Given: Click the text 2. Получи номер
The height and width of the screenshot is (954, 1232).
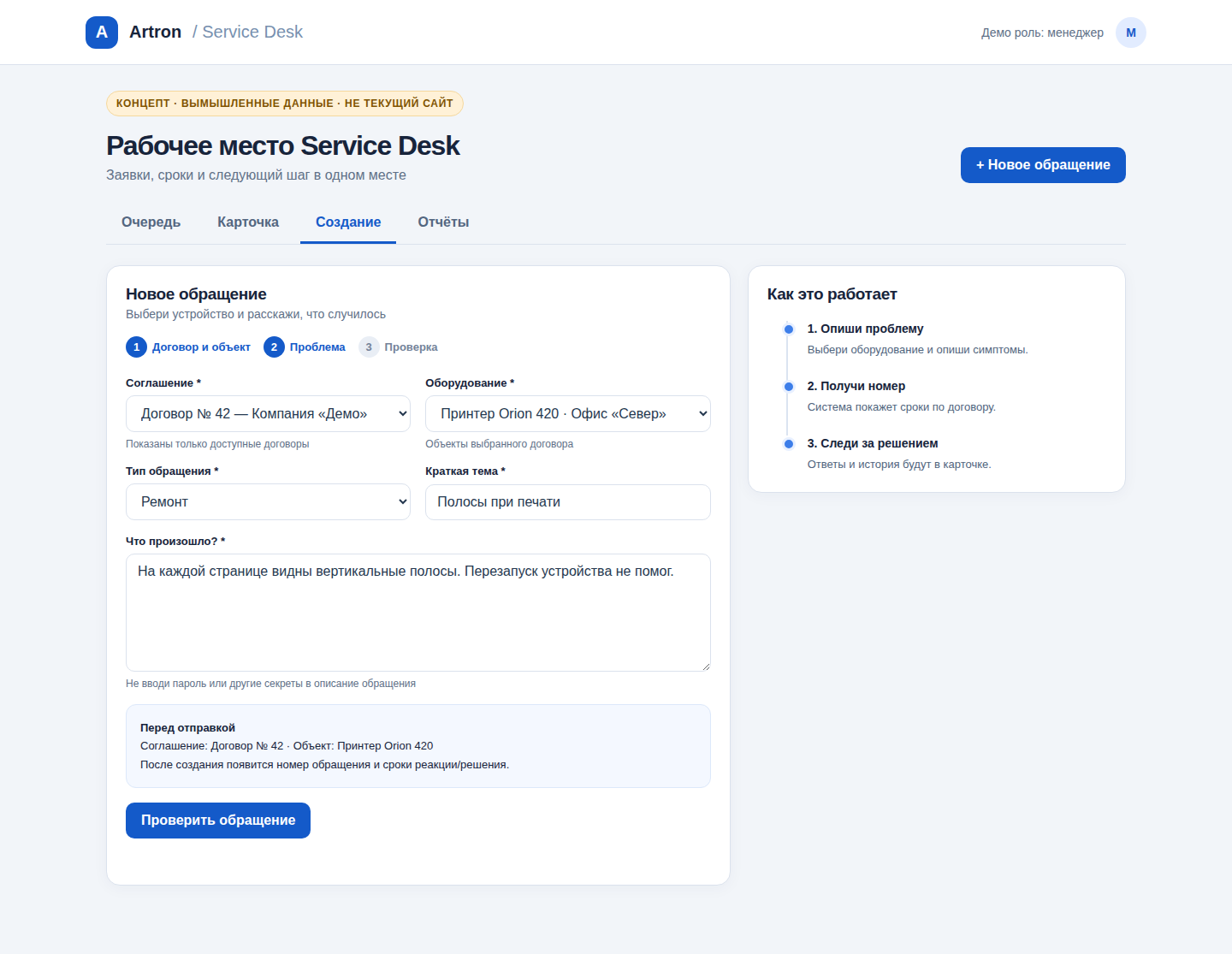Looking at the screenshot, I should click(x=856, y=387).
